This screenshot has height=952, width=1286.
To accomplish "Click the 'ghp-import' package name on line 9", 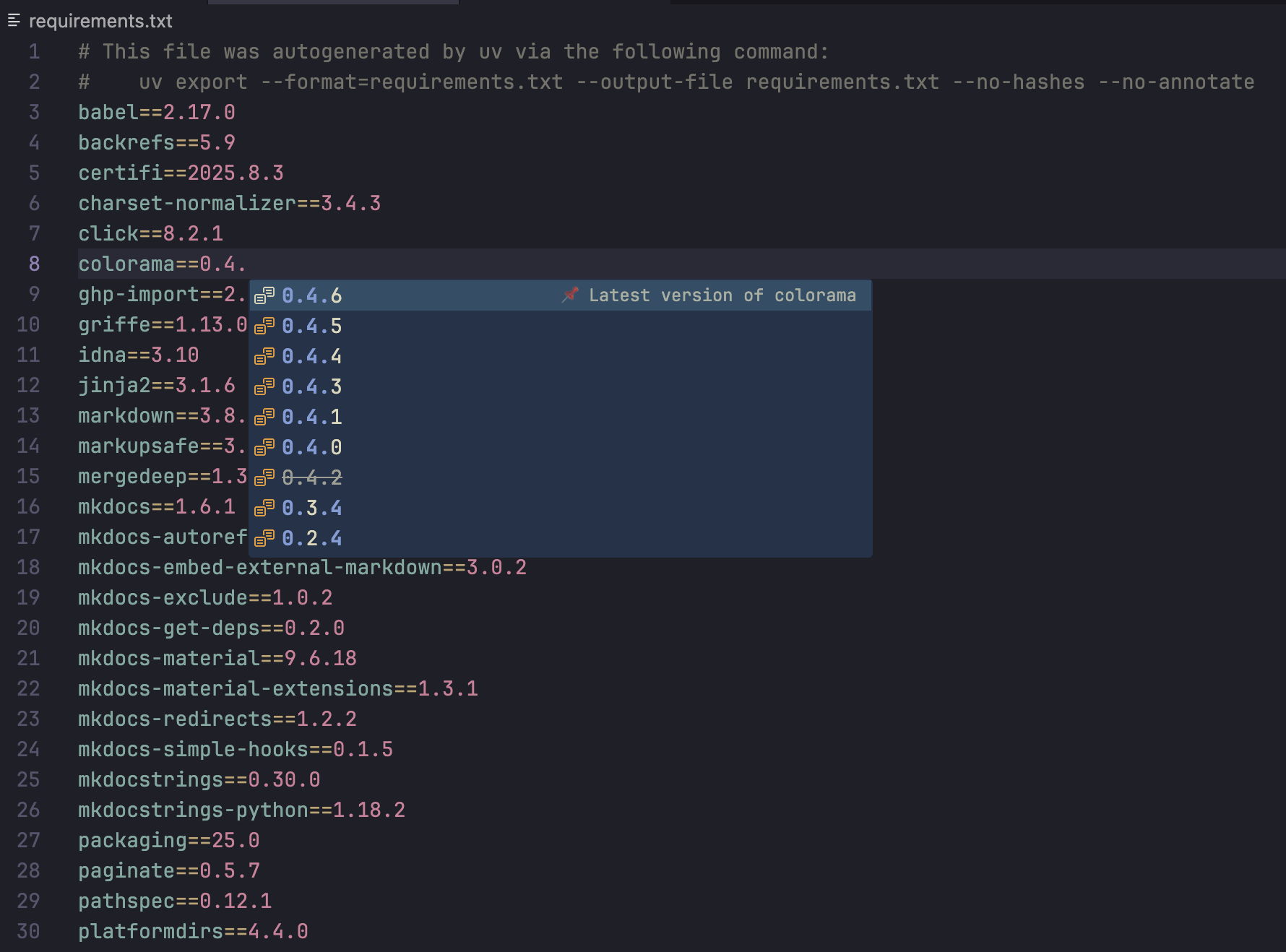I will [x=139, y=294].
